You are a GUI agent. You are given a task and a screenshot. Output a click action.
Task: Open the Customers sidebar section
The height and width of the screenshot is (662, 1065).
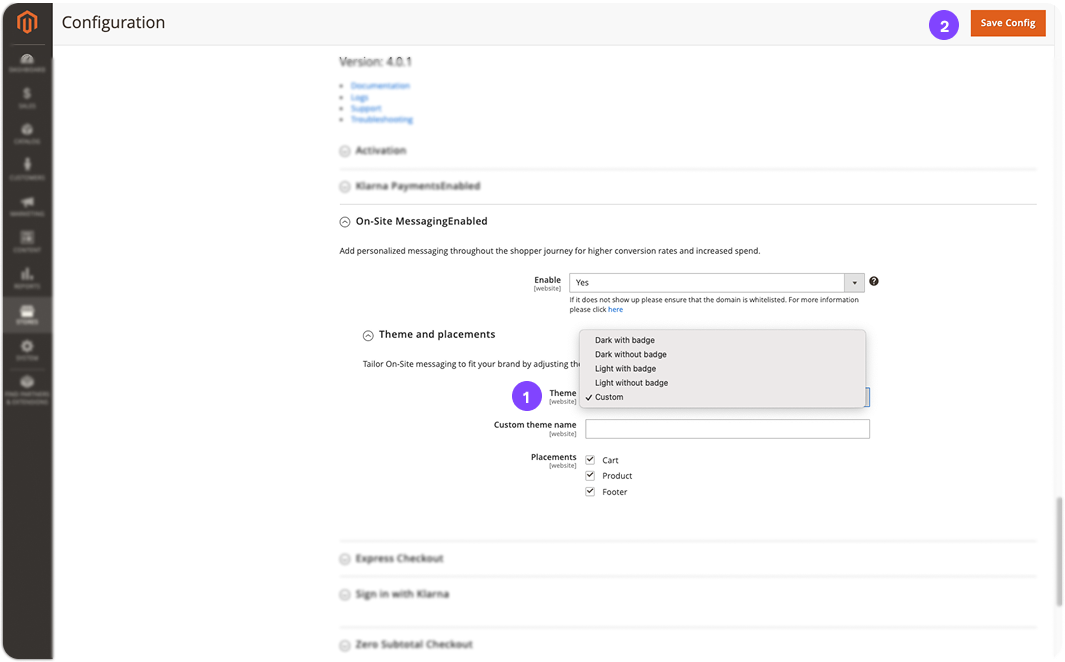(x=26, y=169)
